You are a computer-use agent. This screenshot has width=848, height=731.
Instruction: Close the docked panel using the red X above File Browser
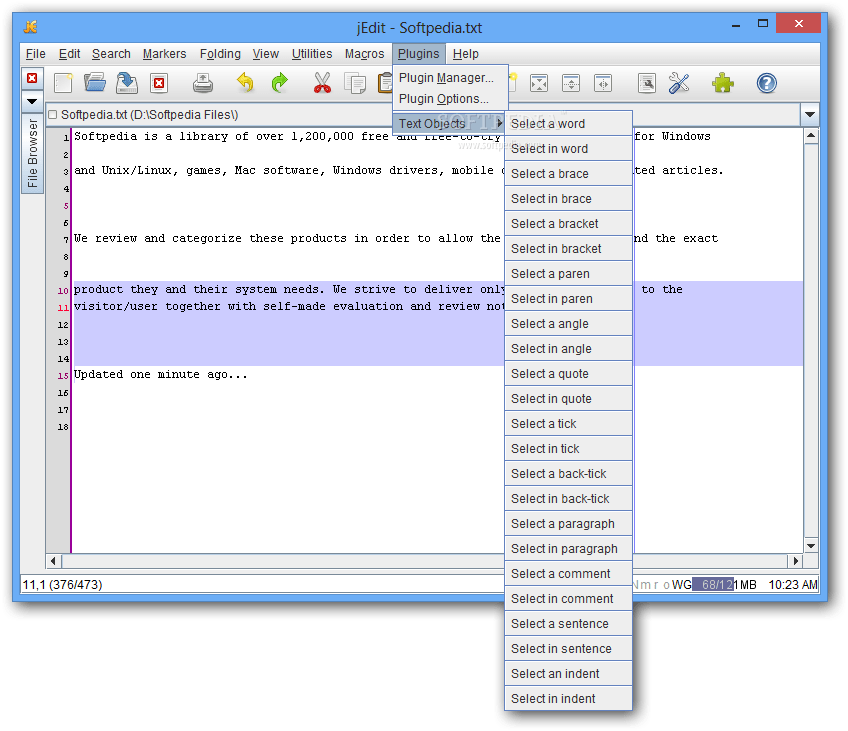click(x=32, y=78)
